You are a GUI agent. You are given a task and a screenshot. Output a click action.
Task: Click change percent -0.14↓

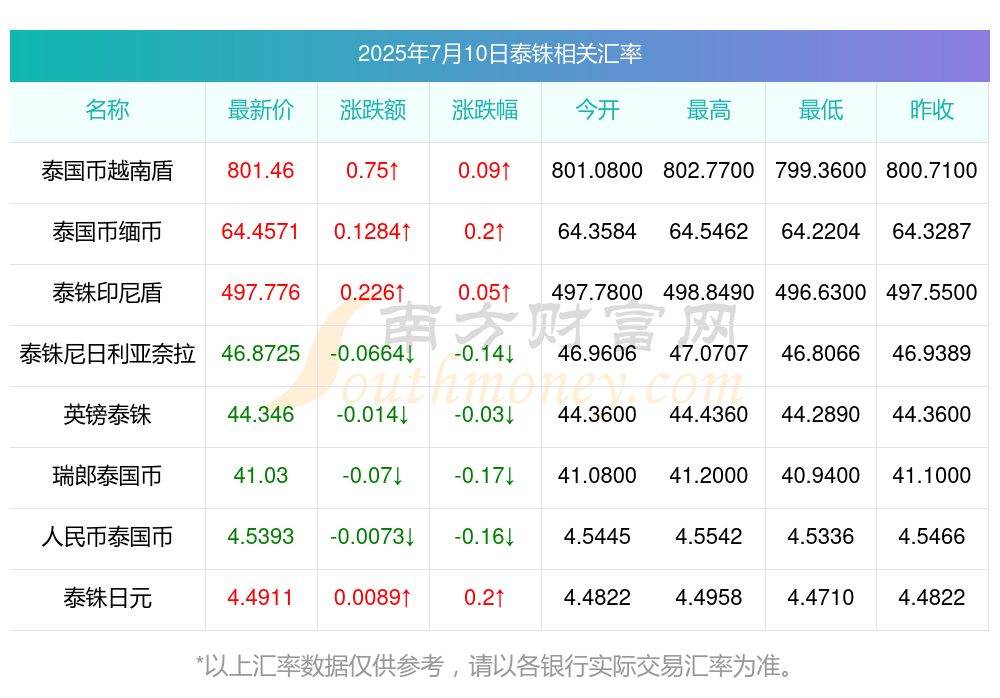(485, 353)
